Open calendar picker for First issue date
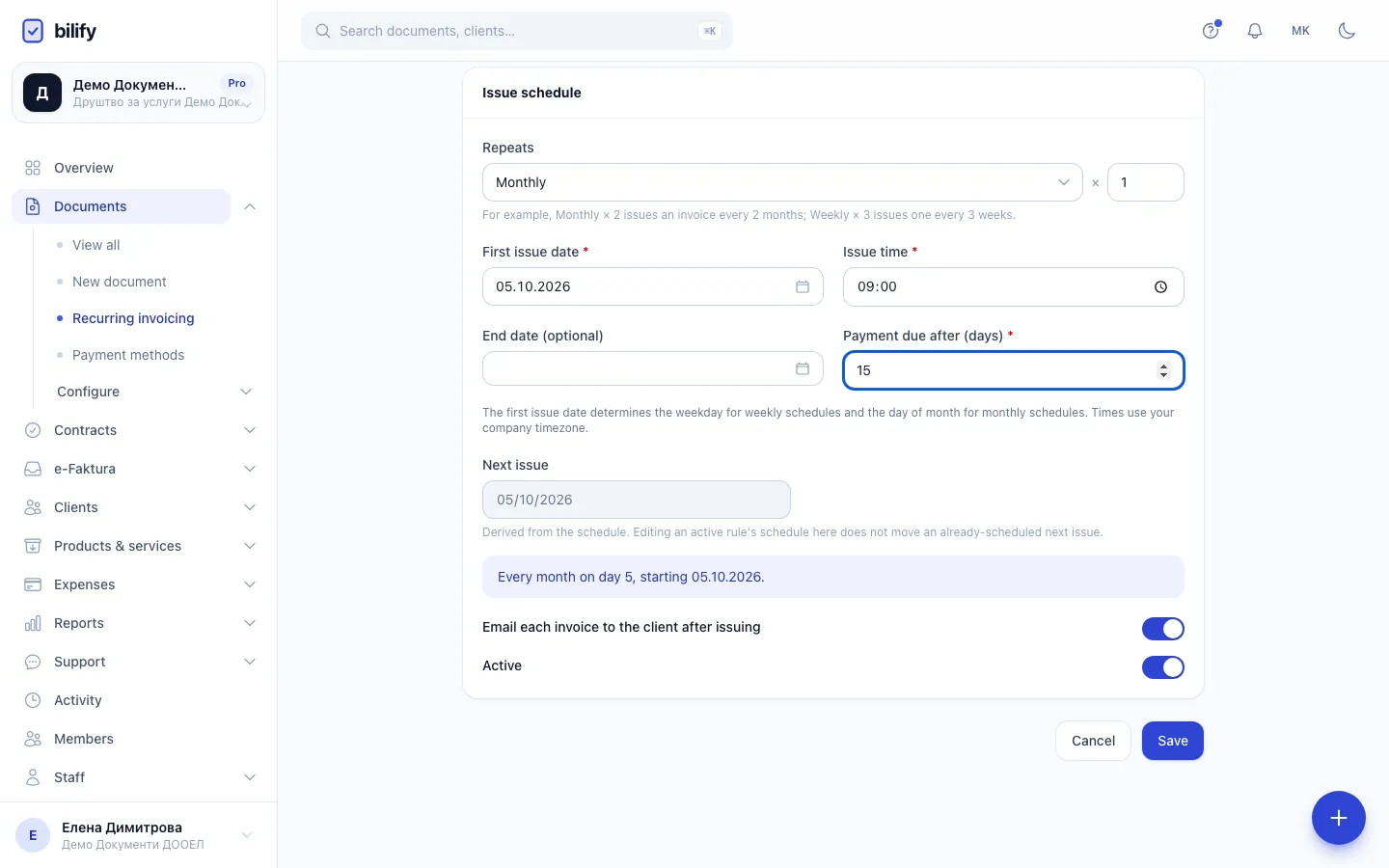The height and width of the screenshot is (868, 1389). click(803, 286)
